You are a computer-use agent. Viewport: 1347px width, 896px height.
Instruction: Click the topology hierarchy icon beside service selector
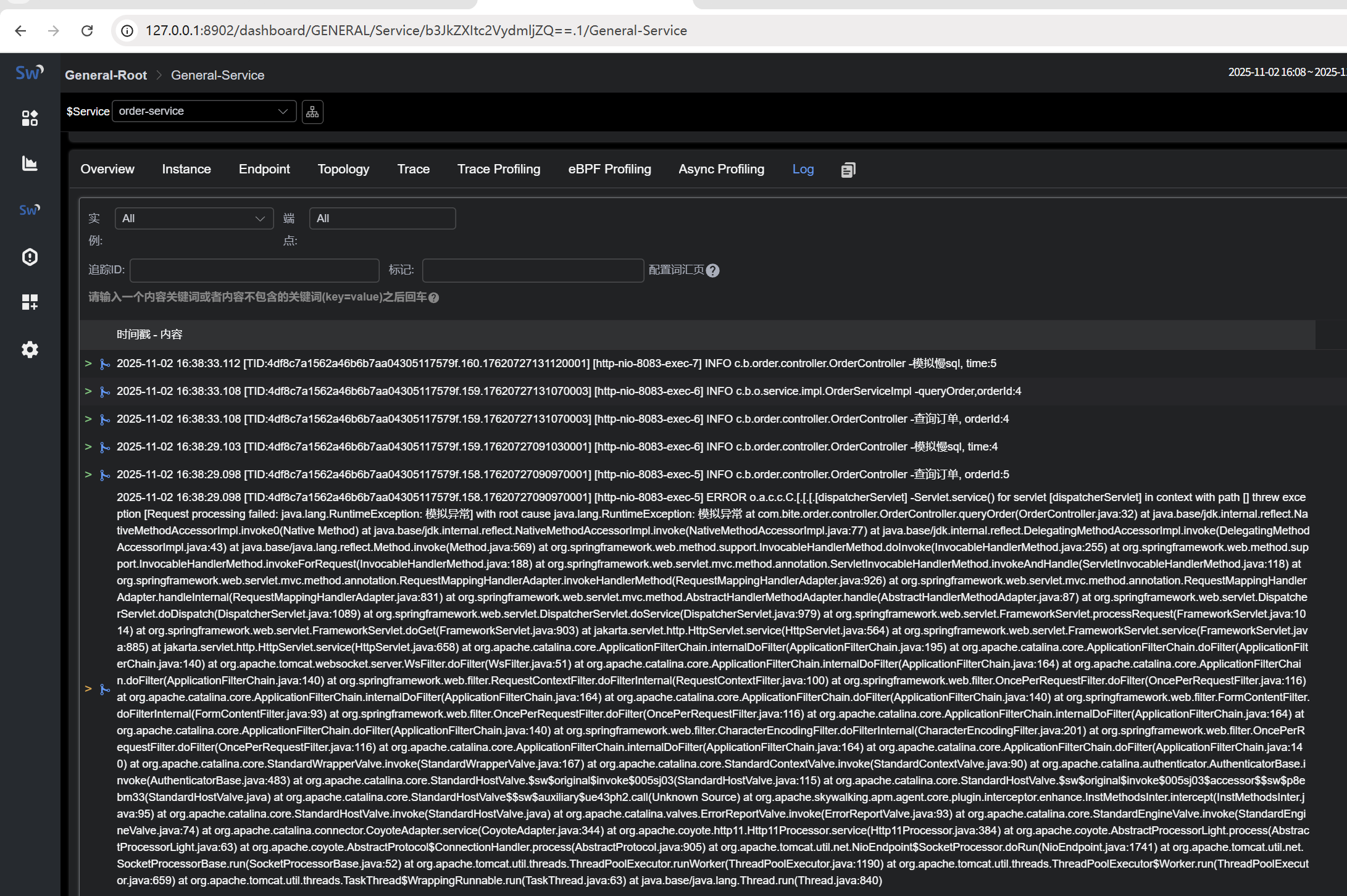coord(312,112)
